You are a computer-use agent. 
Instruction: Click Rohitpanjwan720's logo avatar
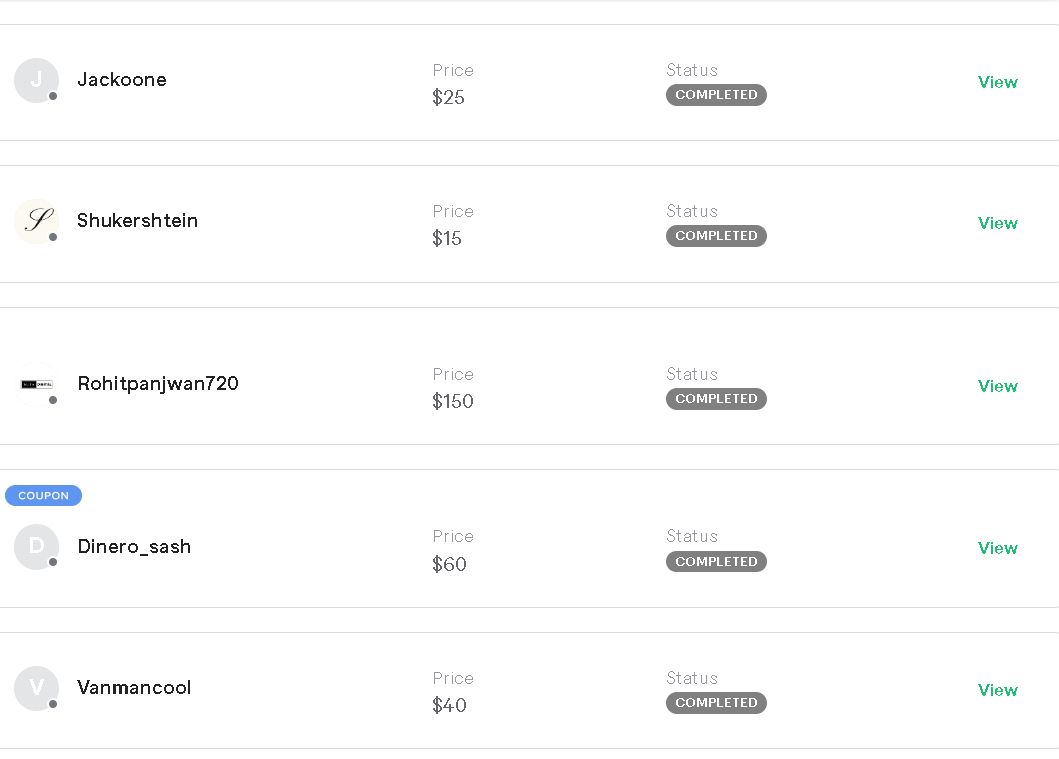pyautogui.click(x=36, y=384)
